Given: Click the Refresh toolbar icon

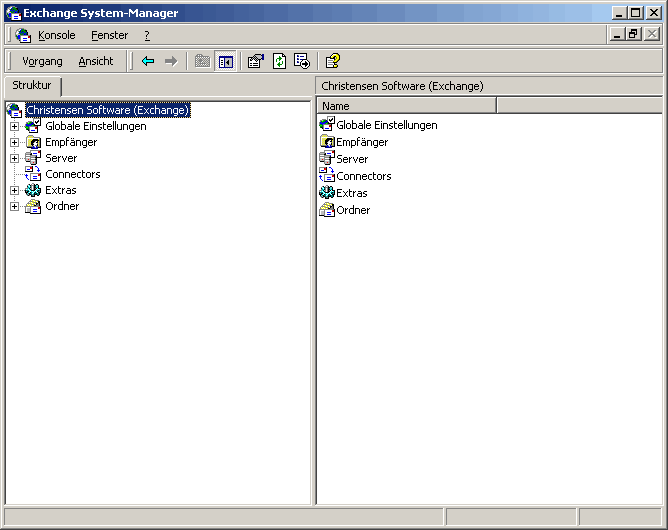Looking at the screenshot, I should point(279,61).
